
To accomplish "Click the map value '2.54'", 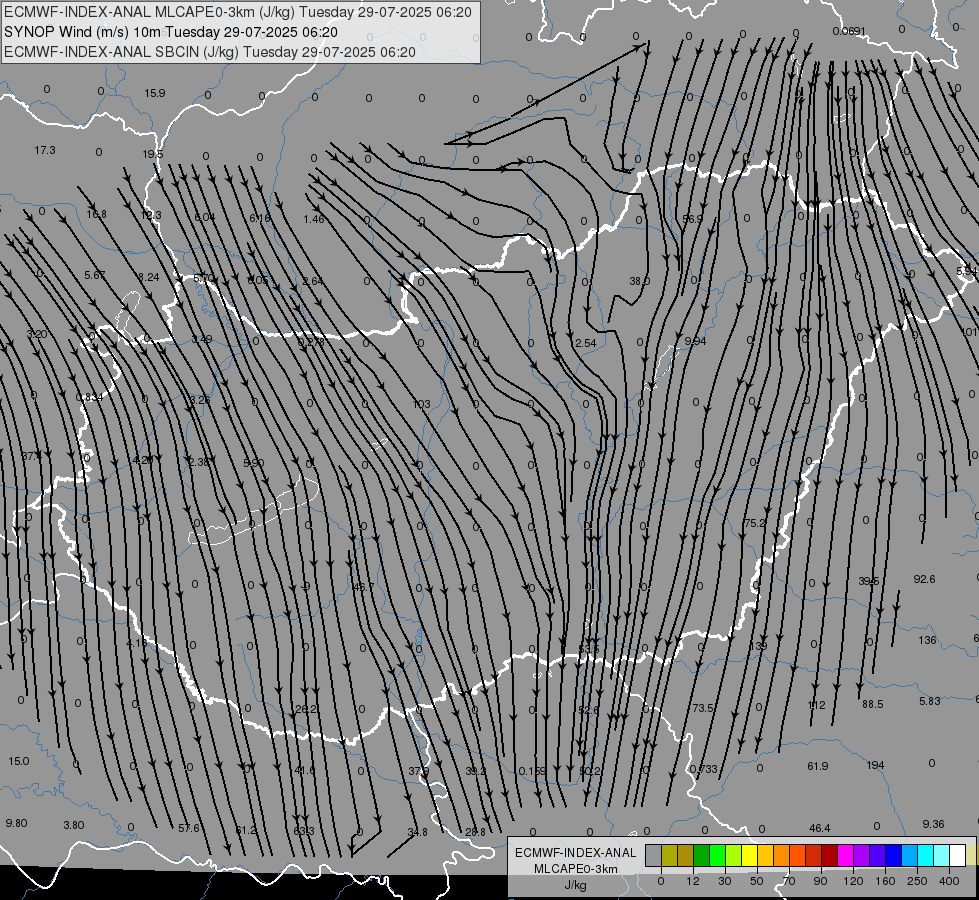I will pos(586,343).
